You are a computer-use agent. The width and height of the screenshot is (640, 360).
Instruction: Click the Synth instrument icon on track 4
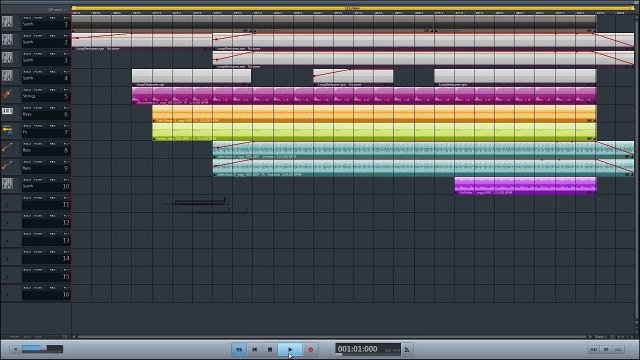click(7, 76)
